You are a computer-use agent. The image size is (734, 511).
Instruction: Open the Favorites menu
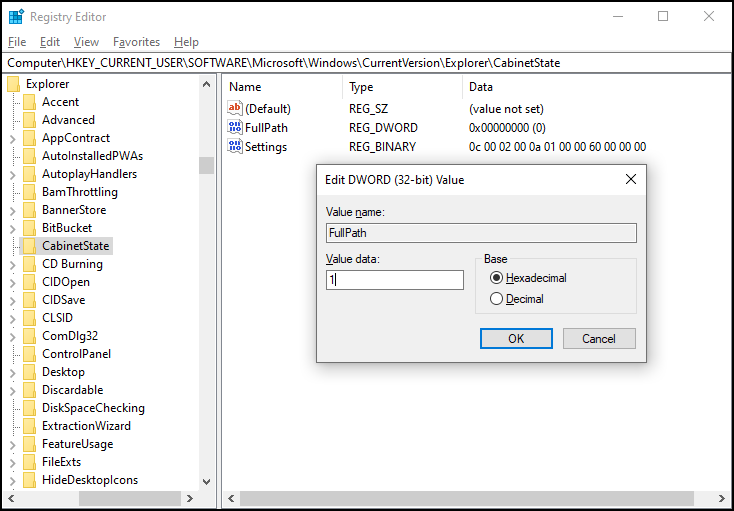(136, 42)
